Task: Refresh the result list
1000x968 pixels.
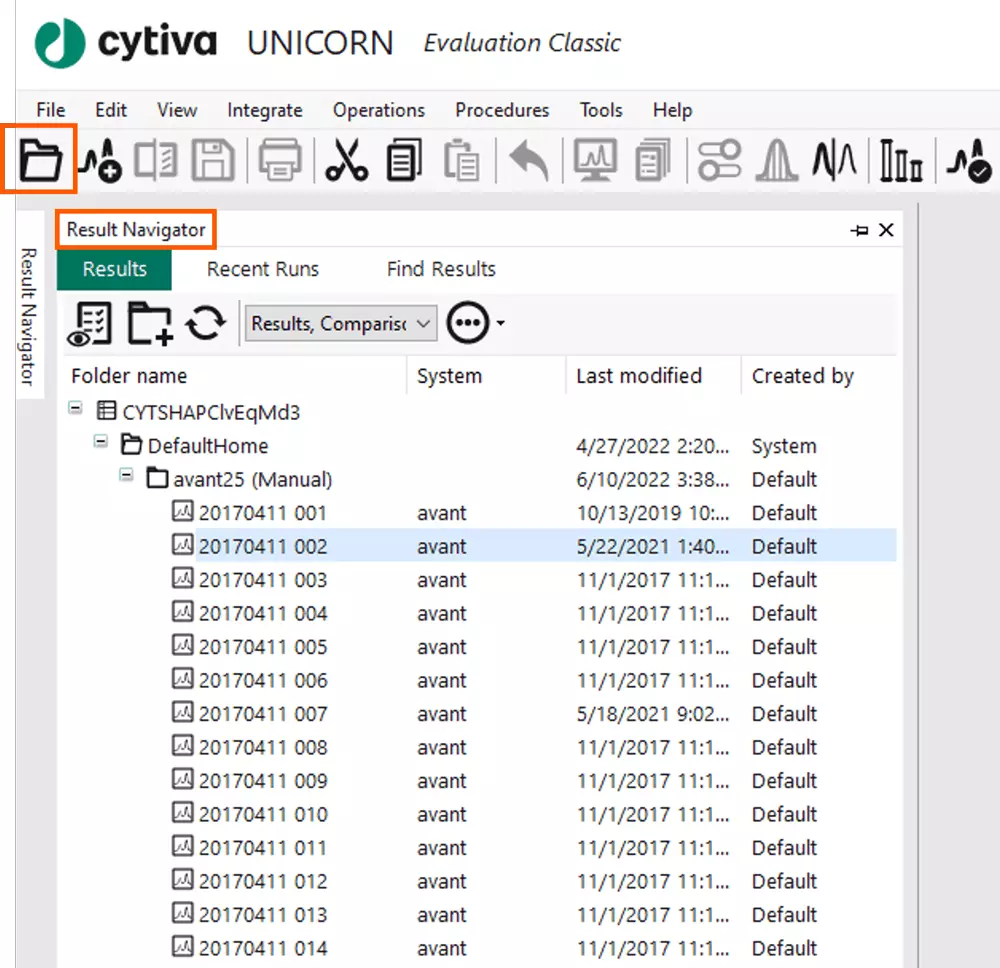Action: coord(207,322)
